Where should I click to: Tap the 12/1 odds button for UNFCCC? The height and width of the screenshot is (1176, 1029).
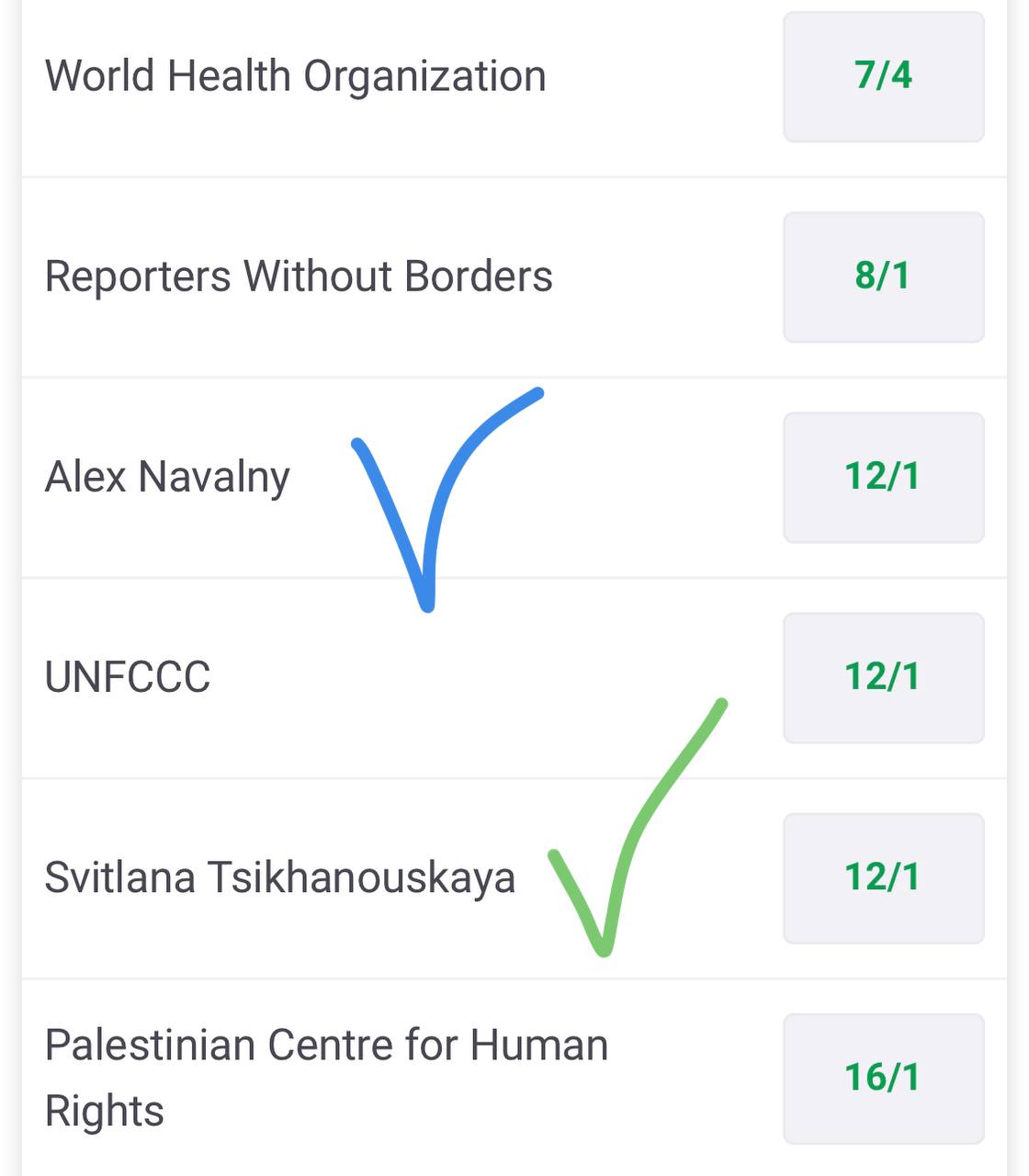pyautogui.click(x=883, y=677)
